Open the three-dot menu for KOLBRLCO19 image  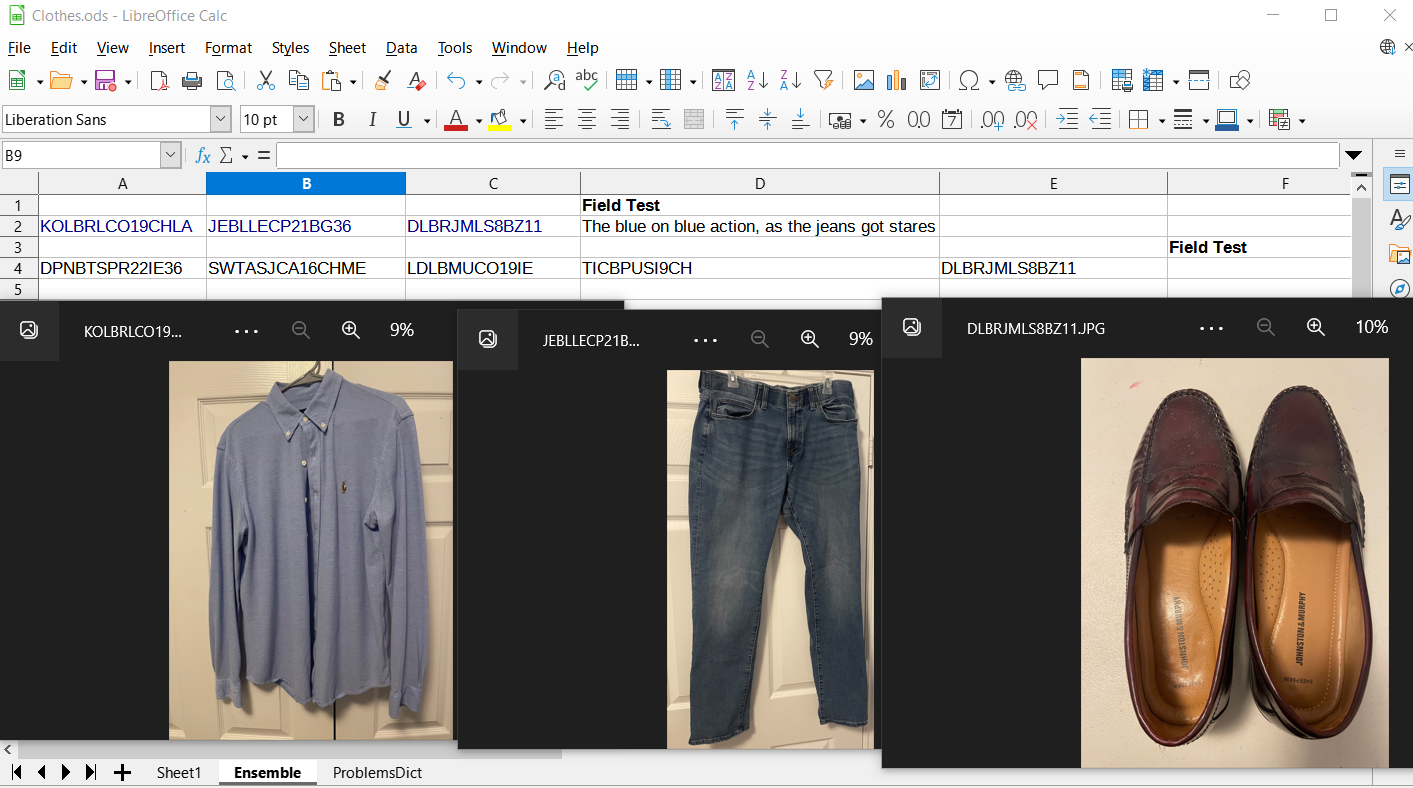246,330
